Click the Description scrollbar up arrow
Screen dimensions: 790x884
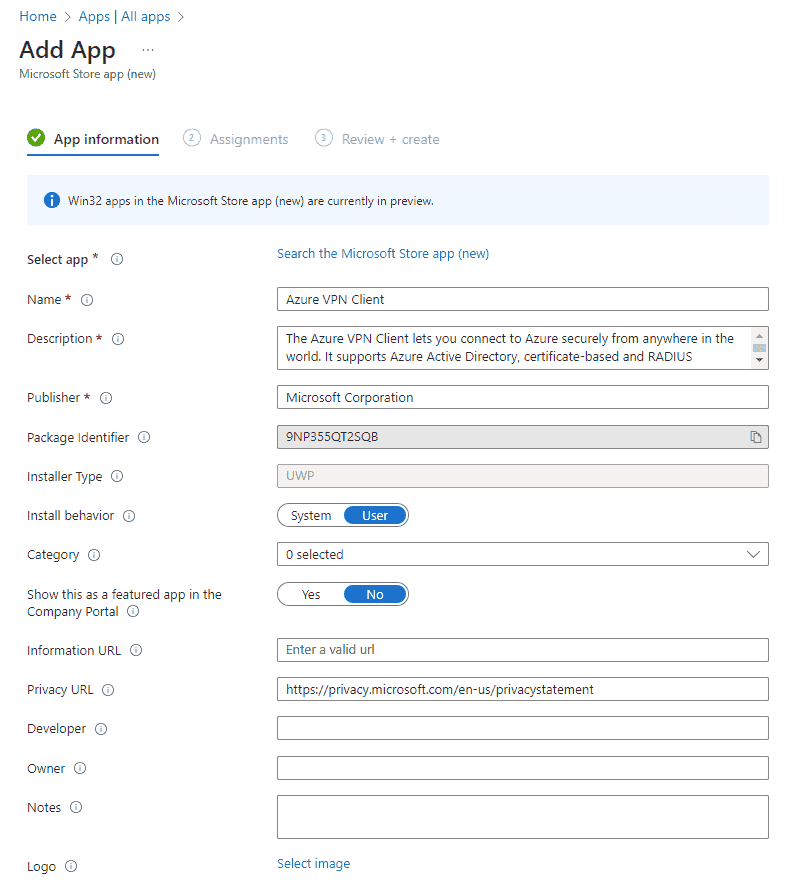pos(760,335)
